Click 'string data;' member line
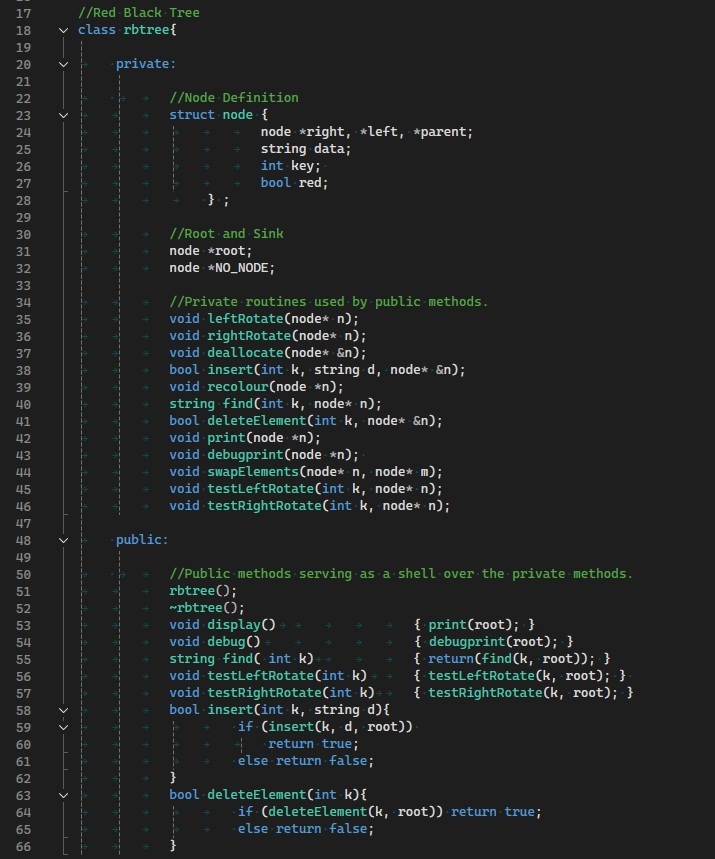Image resolution: width=715 pixels, height=859 pixels. 306,148
